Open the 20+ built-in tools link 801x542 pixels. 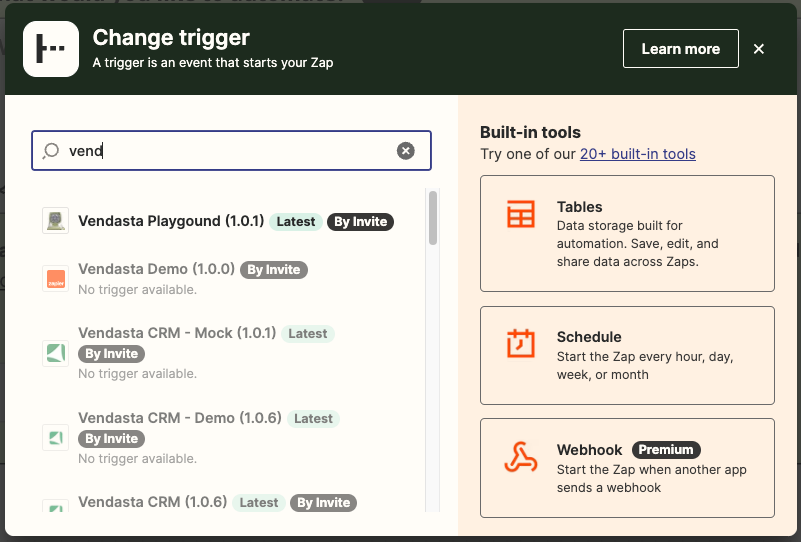pos(638,154)
